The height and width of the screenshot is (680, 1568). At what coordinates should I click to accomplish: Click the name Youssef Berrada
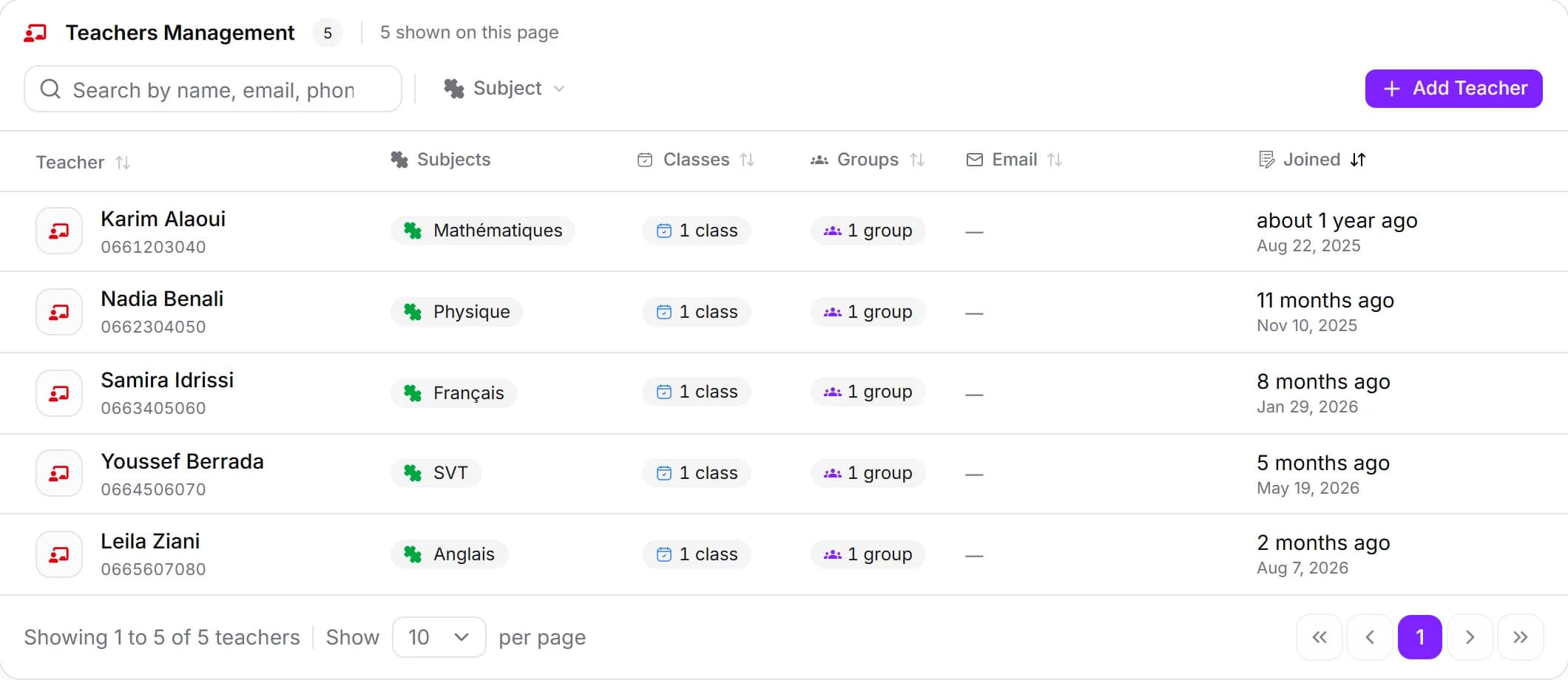pos(182,461)
